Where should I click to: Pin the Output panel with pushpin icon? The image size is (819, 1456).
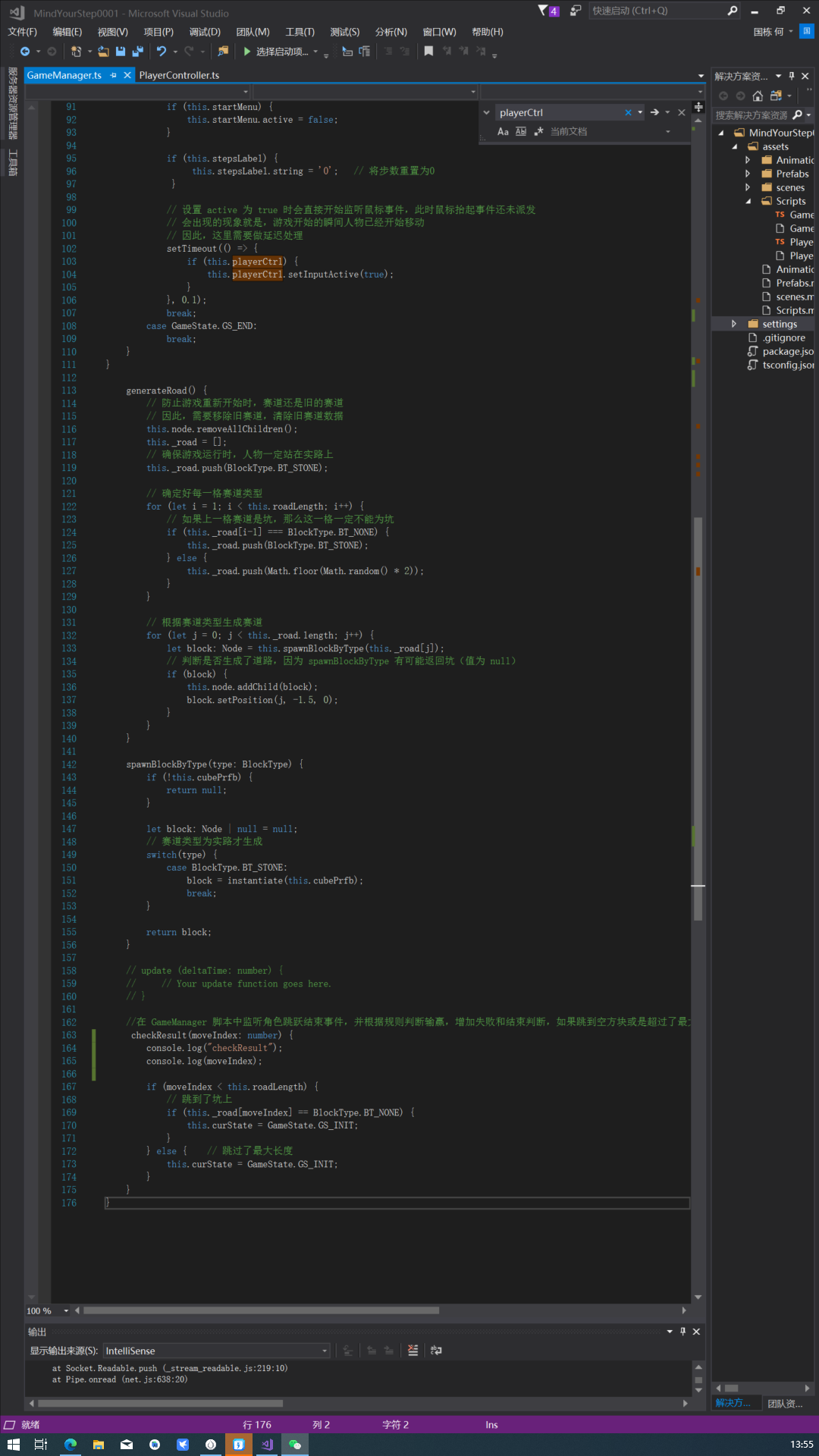pos(683,1332)
